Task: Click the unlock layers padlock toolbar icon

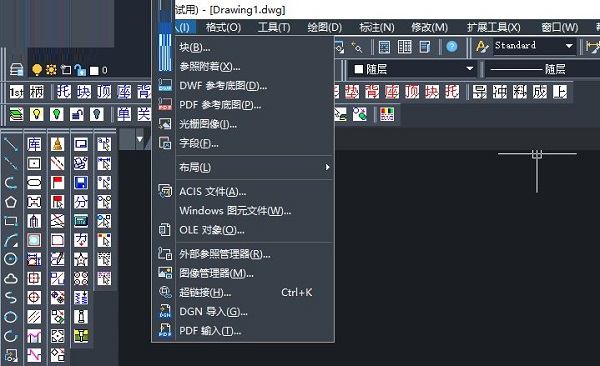Action: pos(77,114)
